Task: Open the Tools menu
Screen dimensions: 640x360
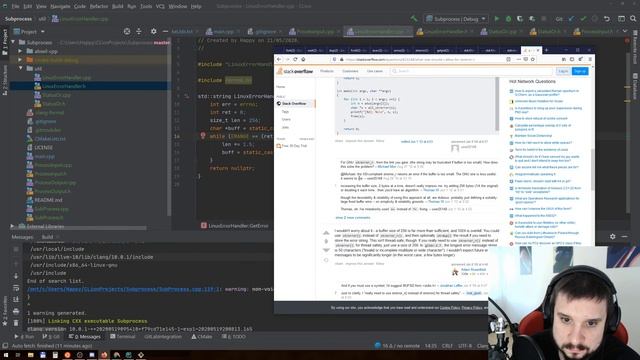Action: [146, 7]
